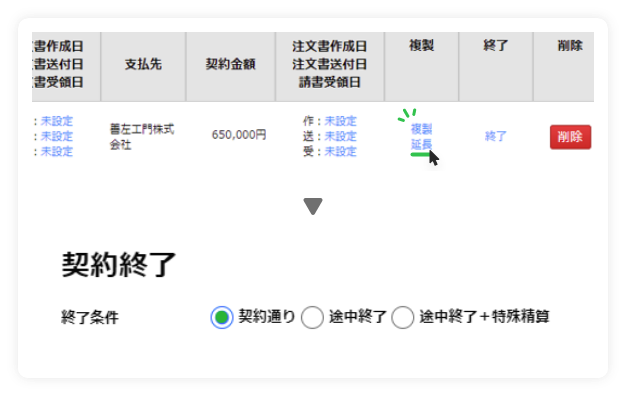Click the 終了条件 label

point(90,318)
